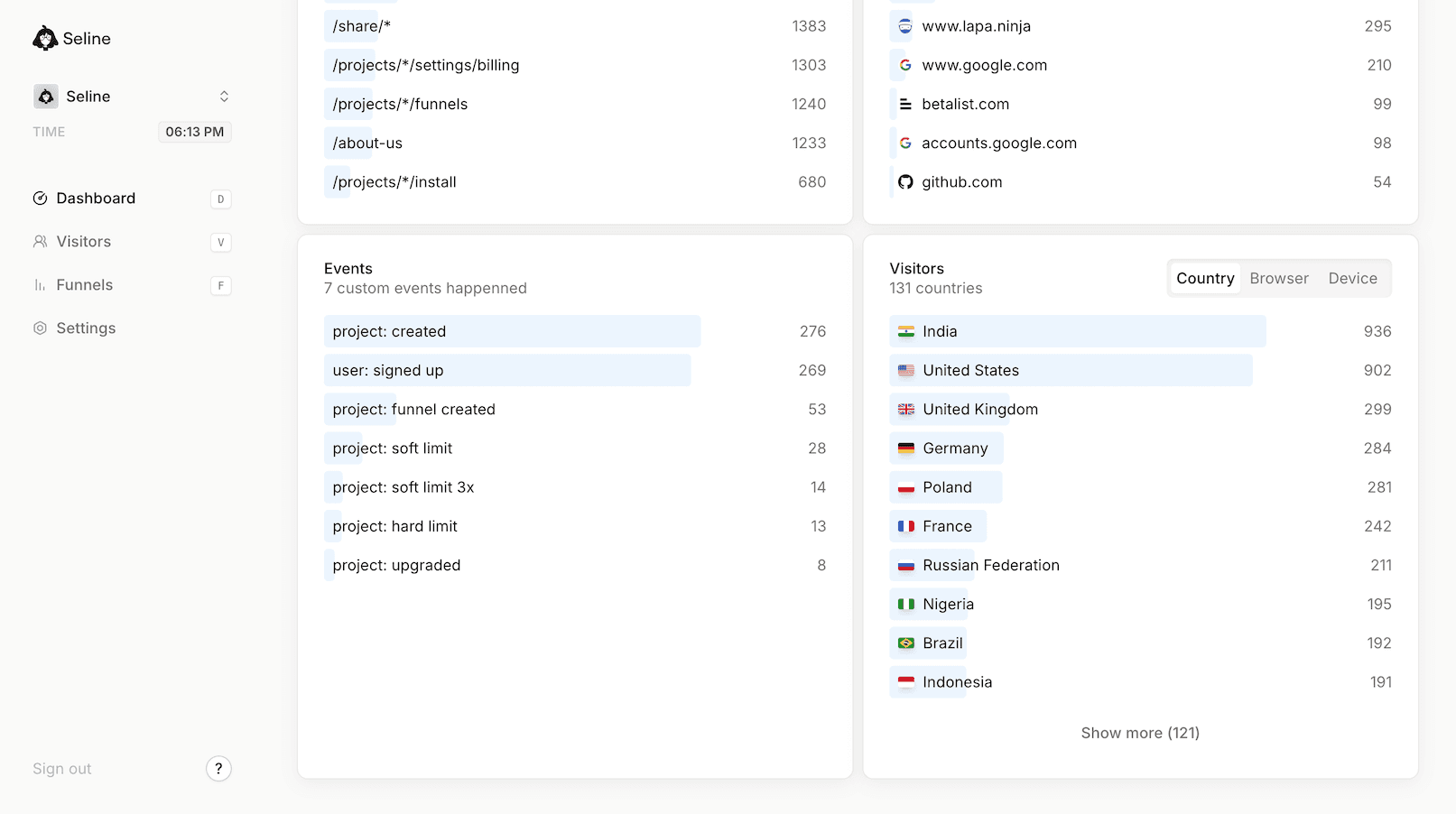Select the Country tab
This screenshot has height=814, width=1456.
tap(1204, 279)
